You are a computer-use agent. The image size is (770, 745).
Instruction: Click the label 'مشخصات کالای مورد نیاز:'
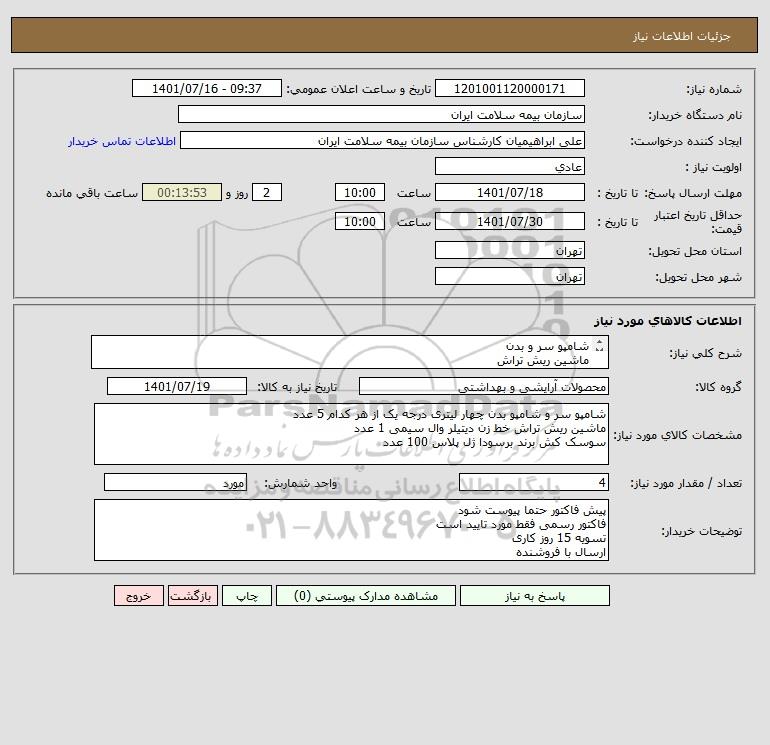678,435
